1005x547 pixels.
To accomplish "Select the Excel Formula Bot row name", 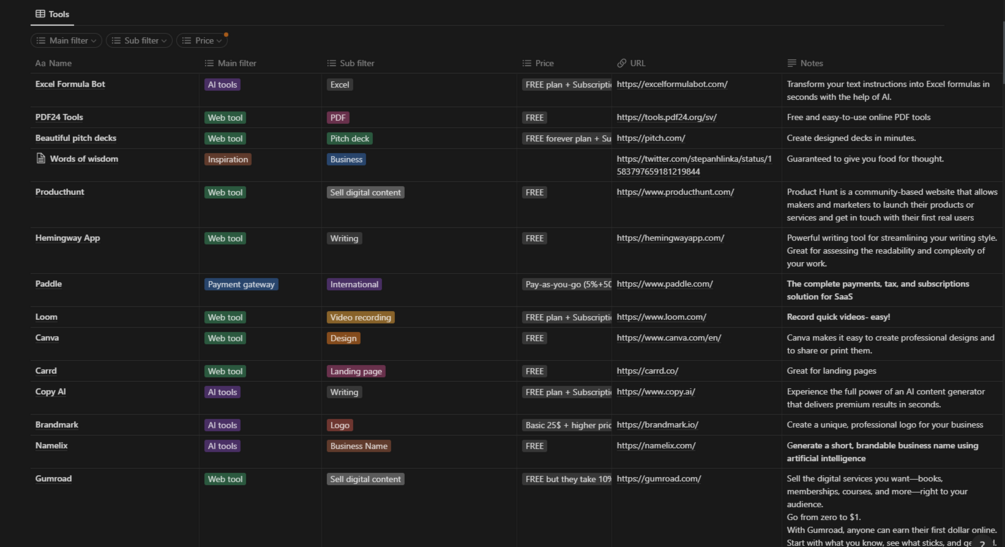I will click(70, 84).
